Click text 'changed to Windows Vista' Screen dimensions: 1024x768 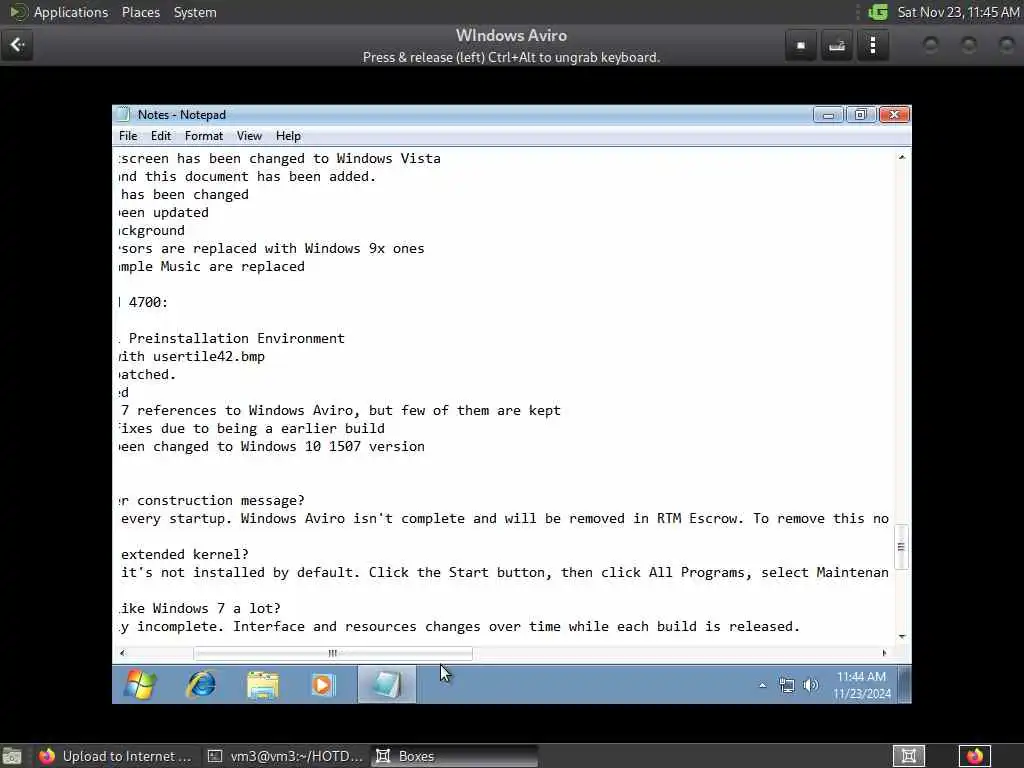coord(345,159)
